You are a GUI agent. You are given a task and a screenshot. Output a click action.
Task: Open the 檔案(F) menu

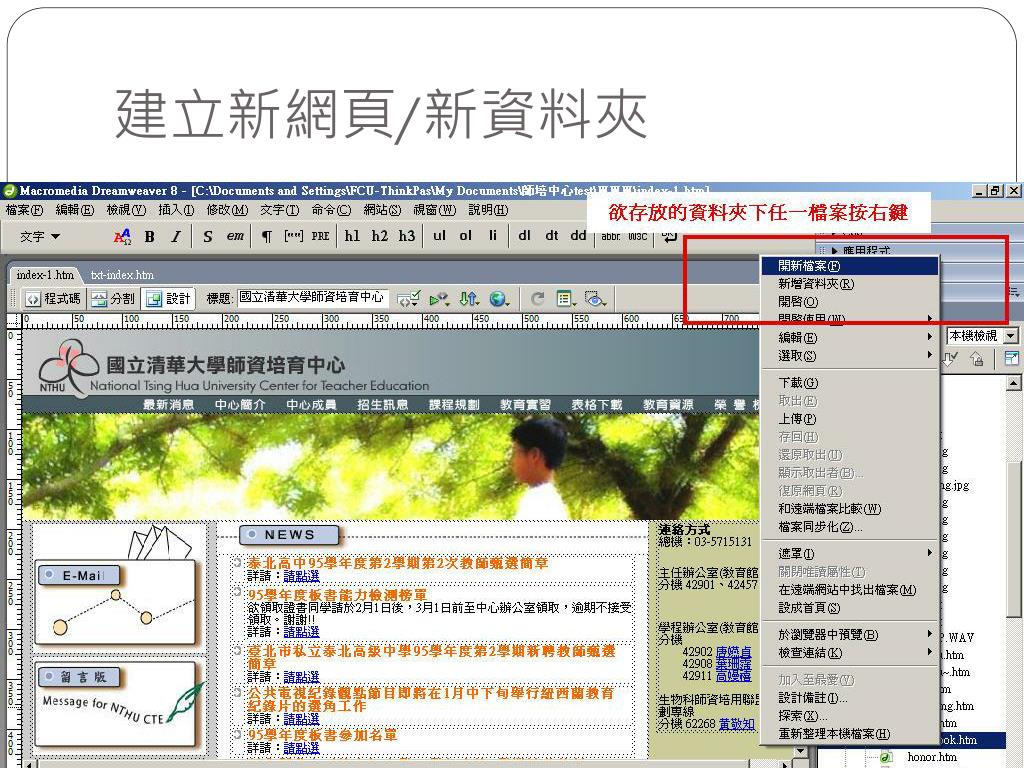pyautogui.click(x=24, y=210)
